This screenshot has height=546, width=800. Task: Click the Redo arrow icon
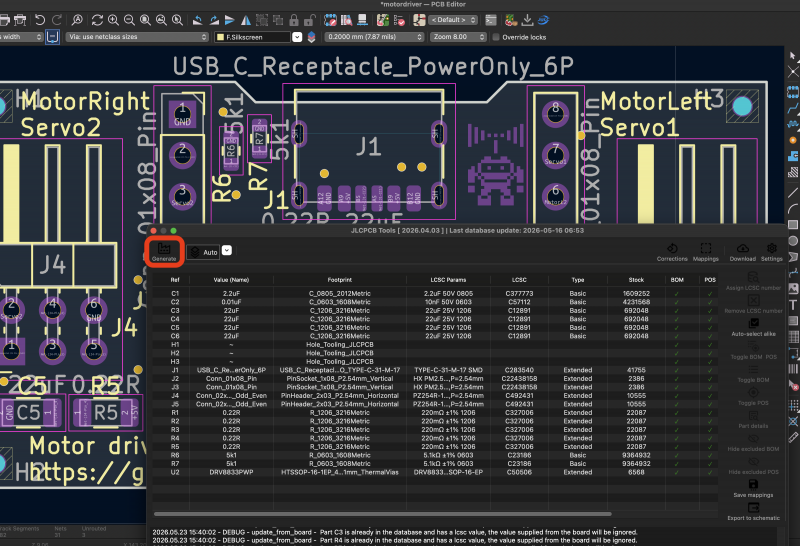point(57,20)
